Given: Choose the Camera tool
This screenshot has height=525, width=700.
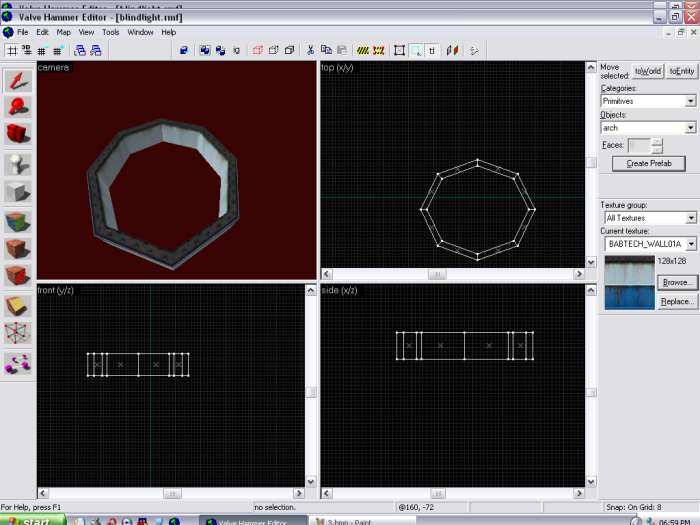Looking at the screenshot, I should pos(18,134).
